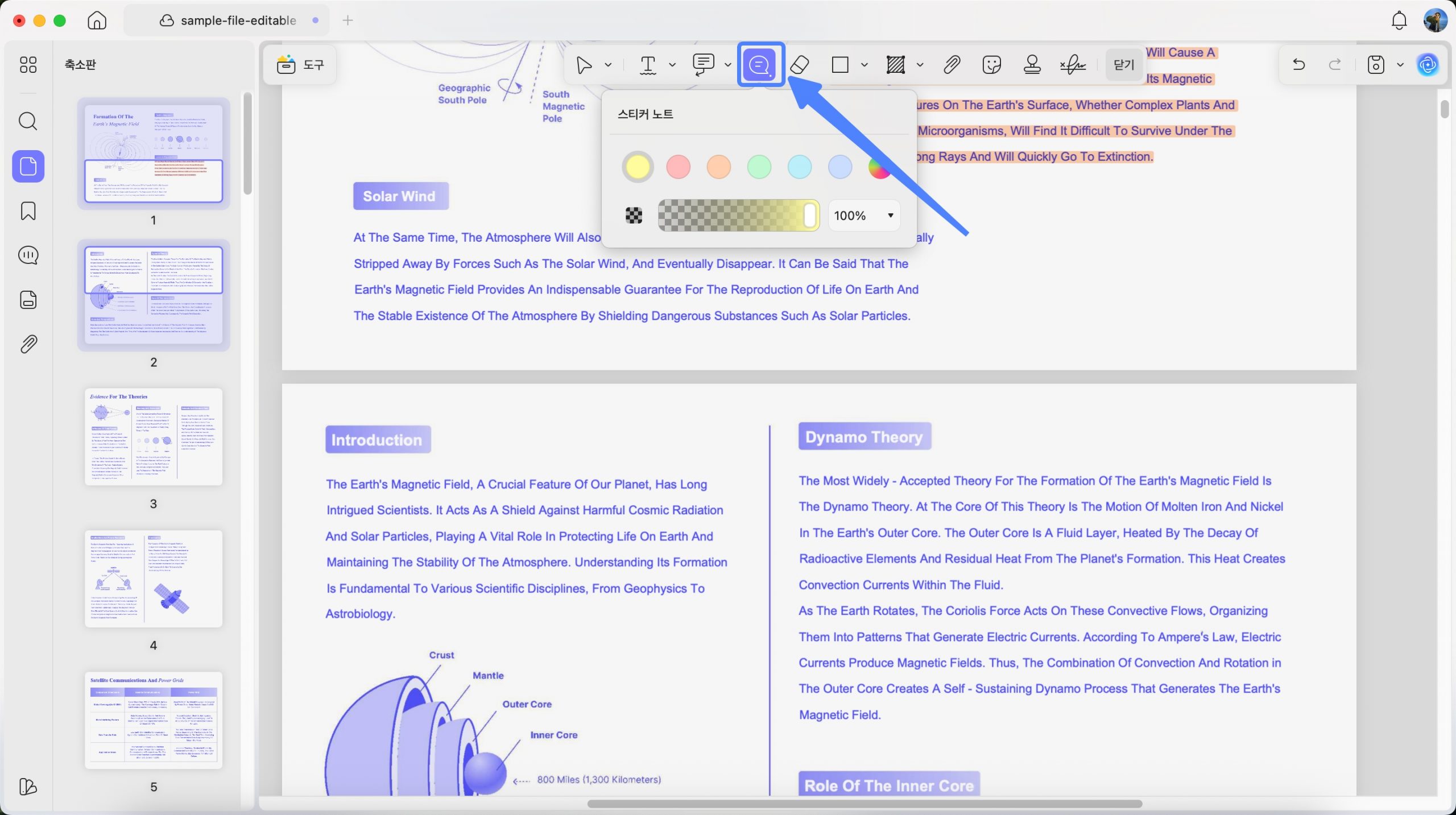Image resolution: width=1456 pixels, height=815 pixels.
Task: Click the undo arrow
Action: coord(1298,65)
